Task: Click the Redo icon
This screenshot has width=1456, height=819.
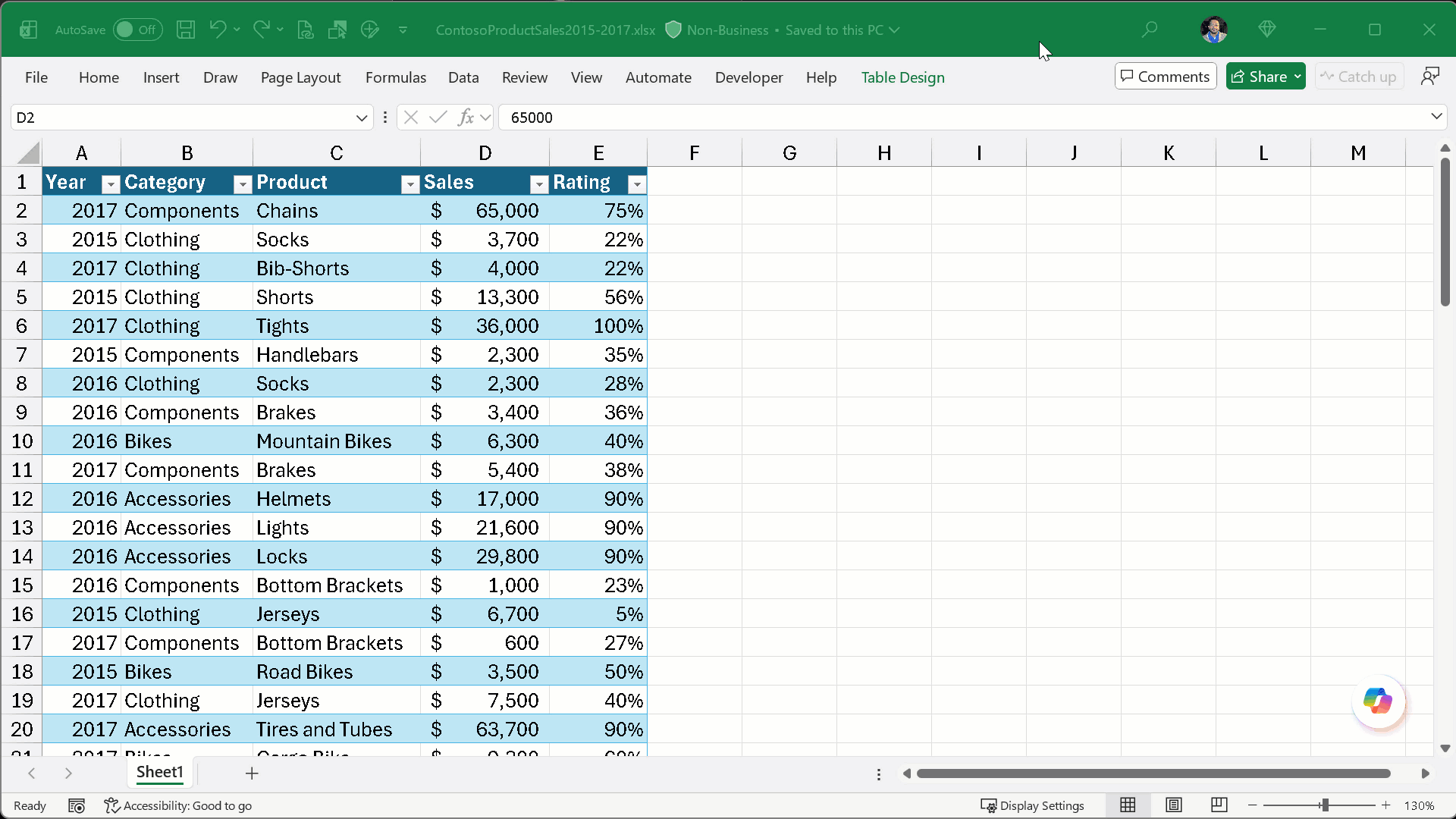Action: tap(261, 30)
